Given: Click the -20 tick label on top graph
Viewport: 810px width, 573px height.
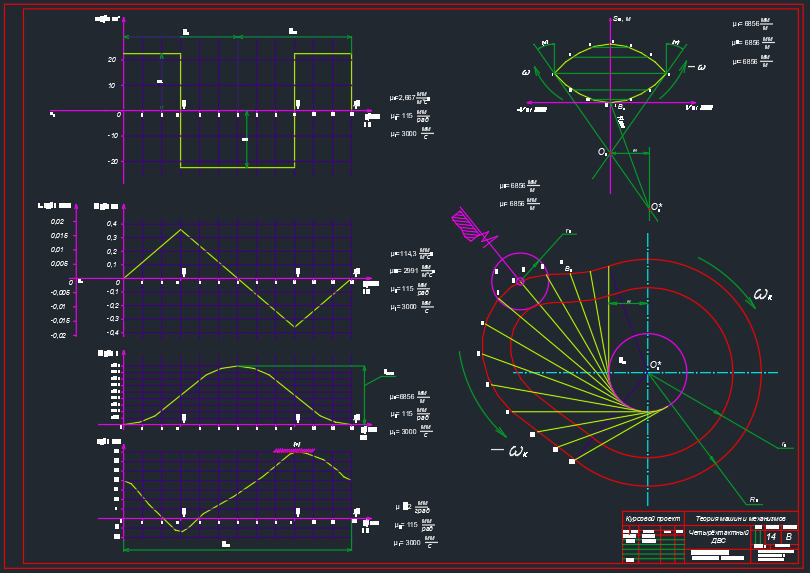Looking at the screenshot, I should 113,161.
